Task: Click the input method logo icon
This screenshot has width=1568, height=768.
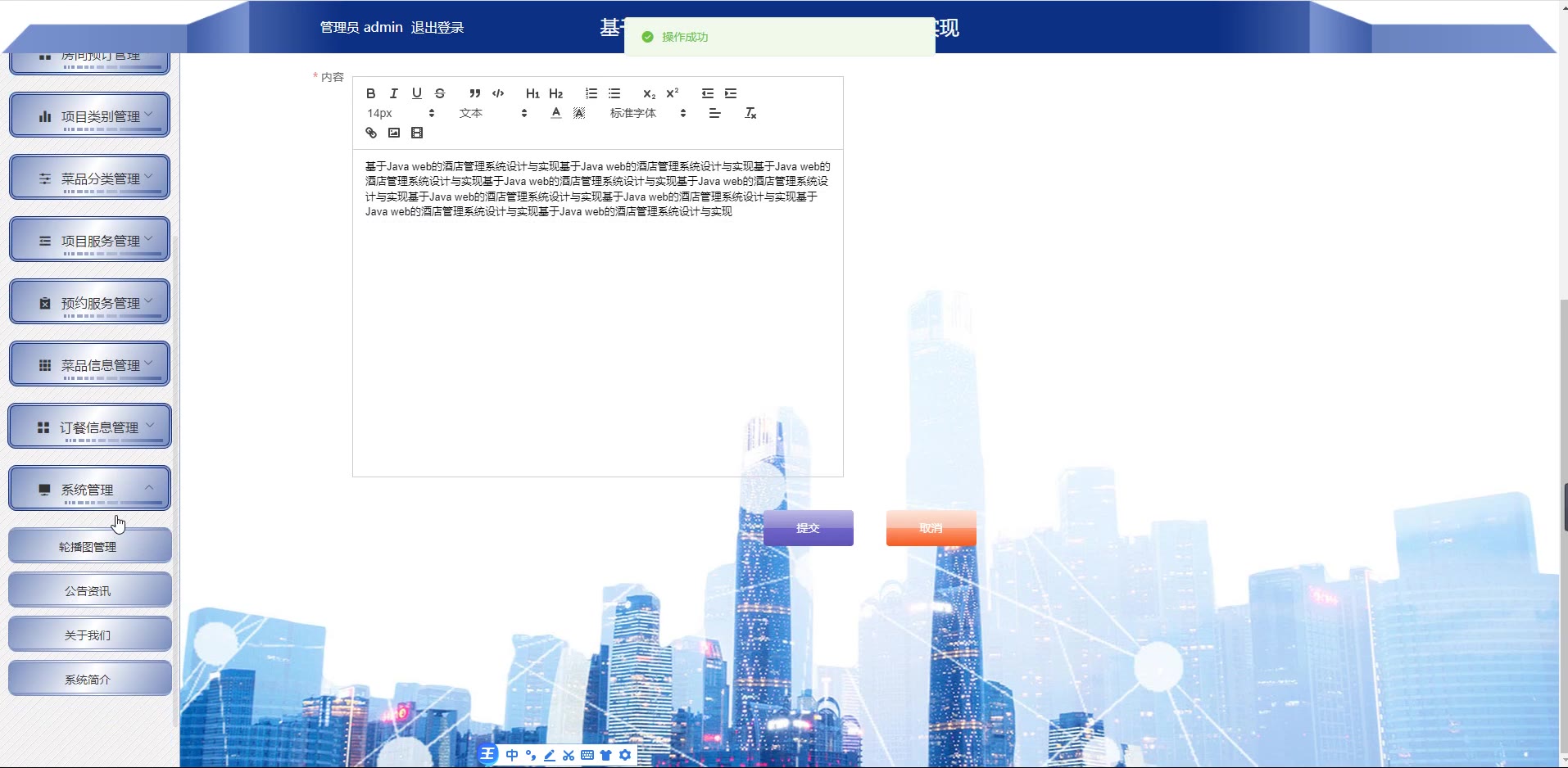Action: click(x=487, y=754)
